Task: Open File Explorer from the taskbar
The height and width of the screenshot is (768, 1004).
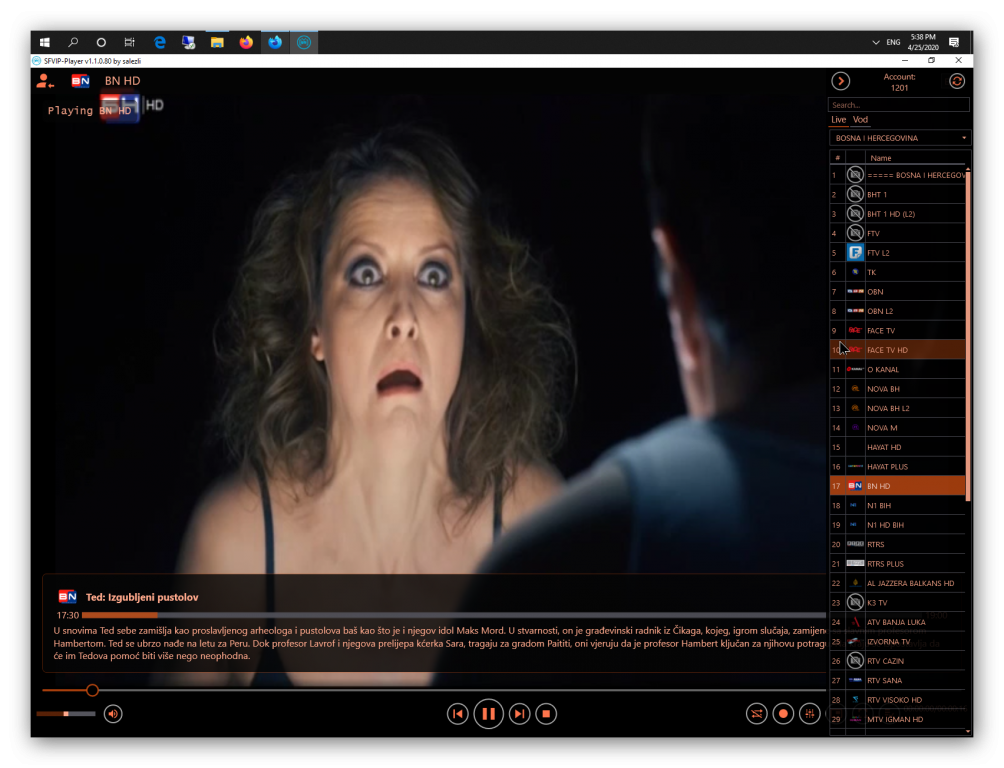Action: (x=217, y=42)
